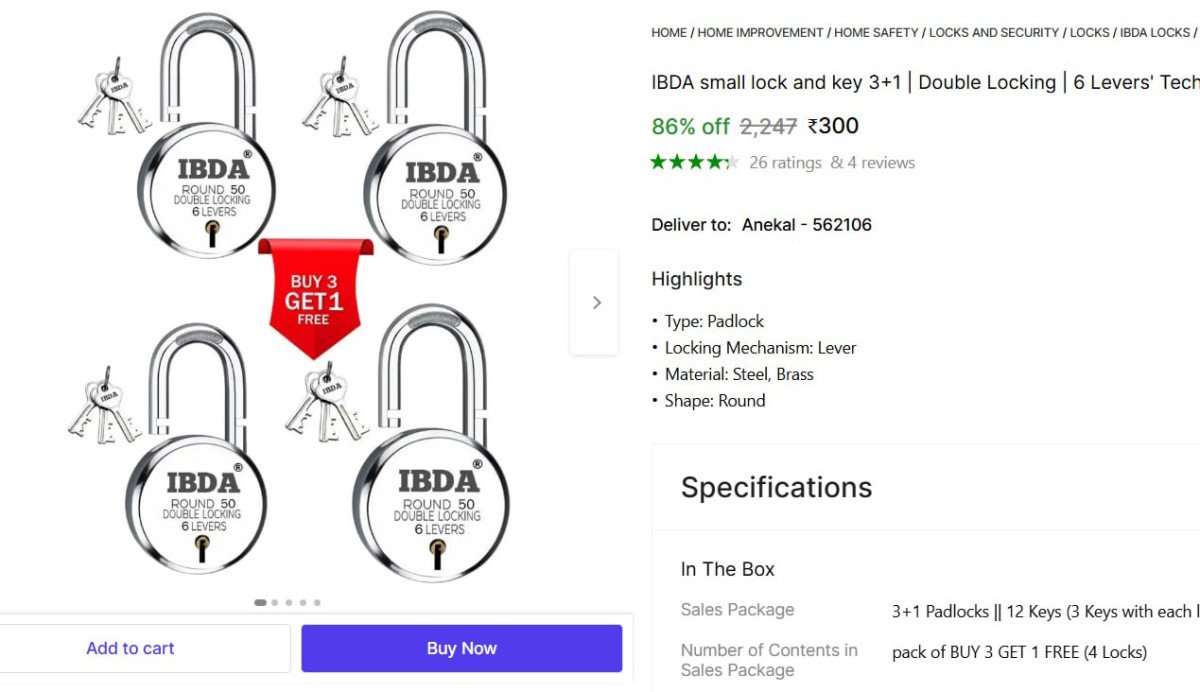1200x692 pixels.
Task: Show the next product image with the chevron arrow
Action: pyautogui.click(x=596, y=302)
